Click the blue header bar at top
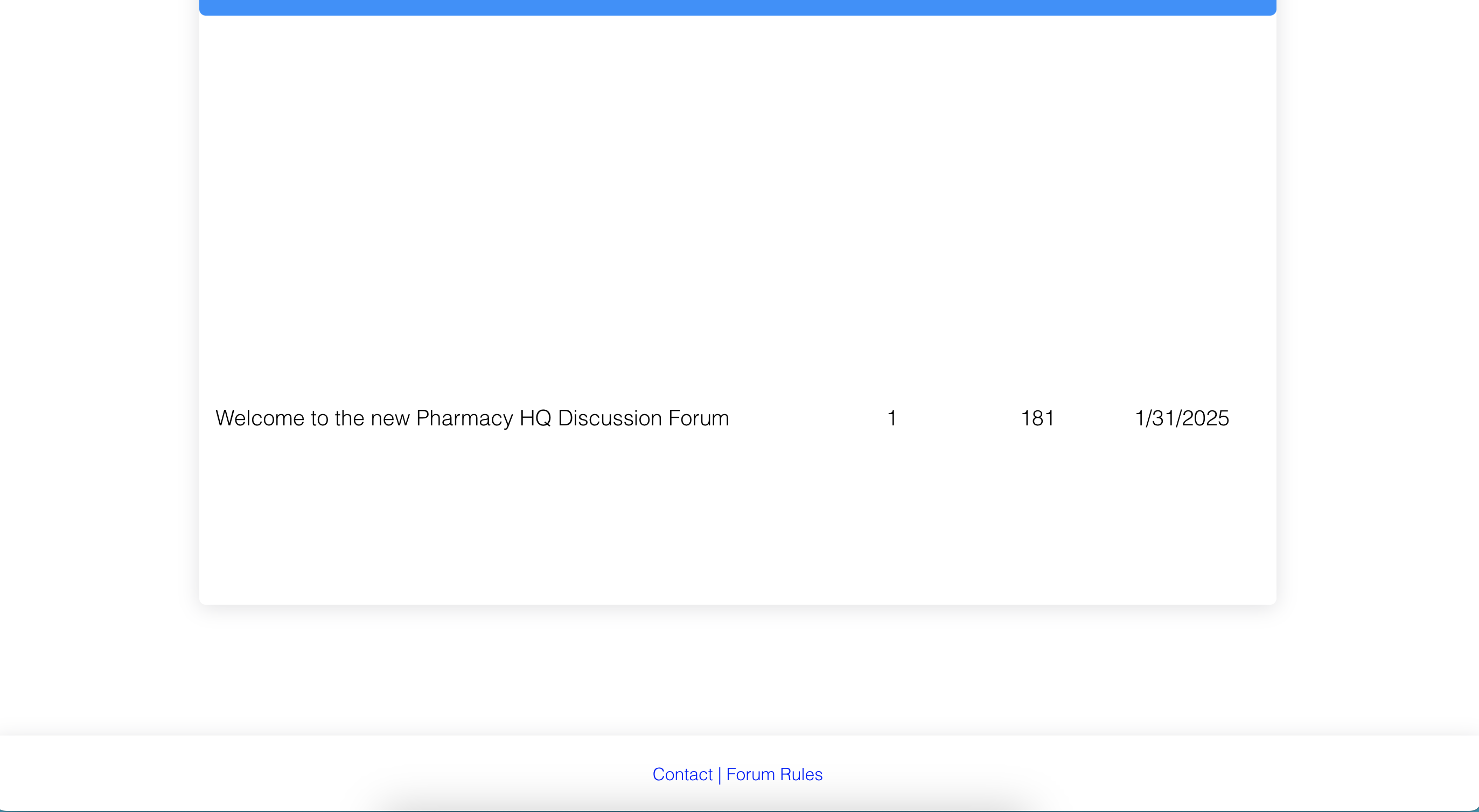 [x=737, y=7]
